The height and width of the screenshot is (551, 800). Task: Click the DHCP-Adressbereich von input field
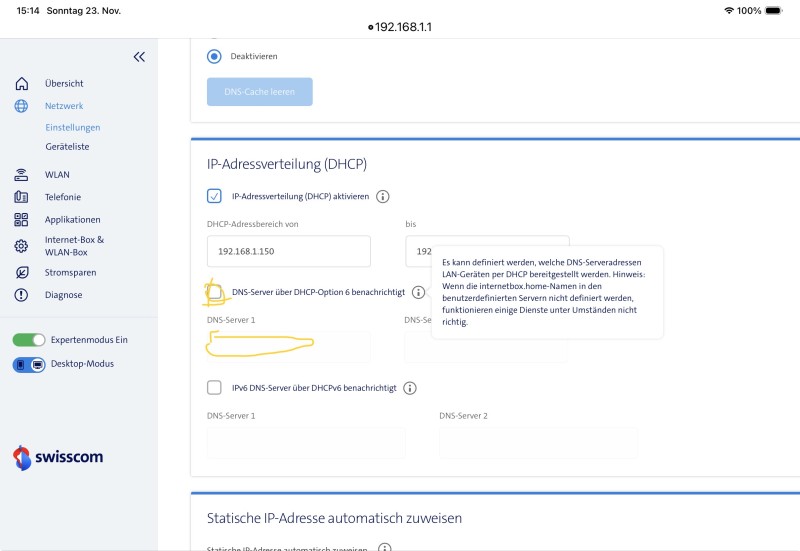288,251
